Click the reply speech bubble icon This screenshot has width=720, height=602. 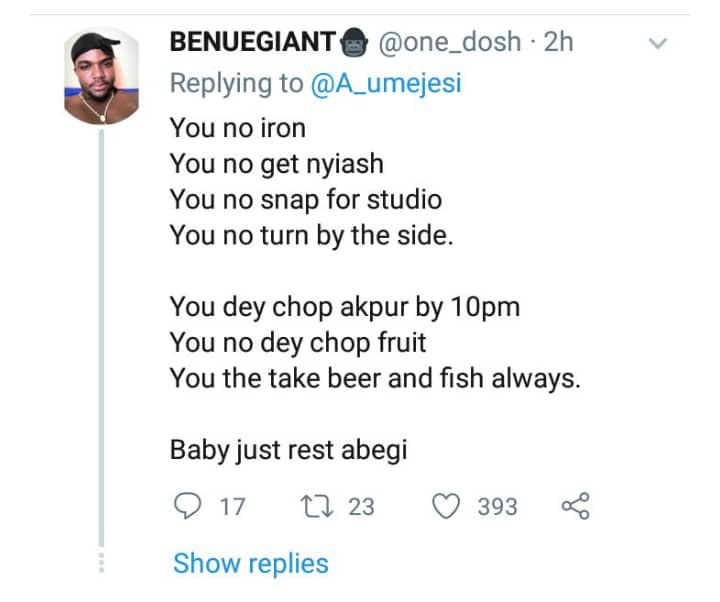(x=187, y=507)
